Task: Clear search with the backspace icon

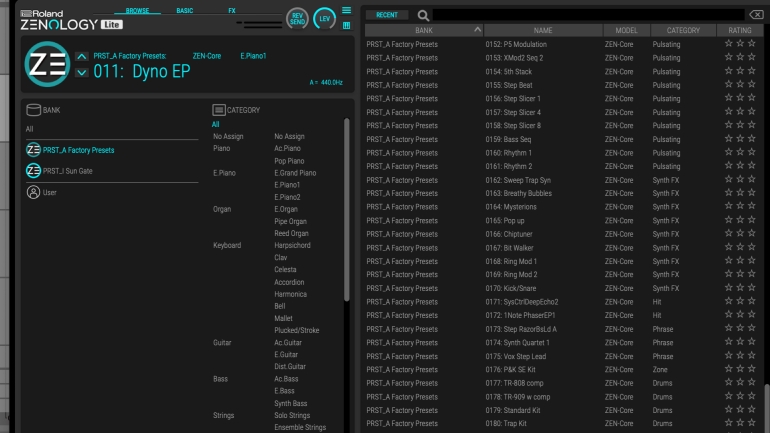Action: pos(756,15)
